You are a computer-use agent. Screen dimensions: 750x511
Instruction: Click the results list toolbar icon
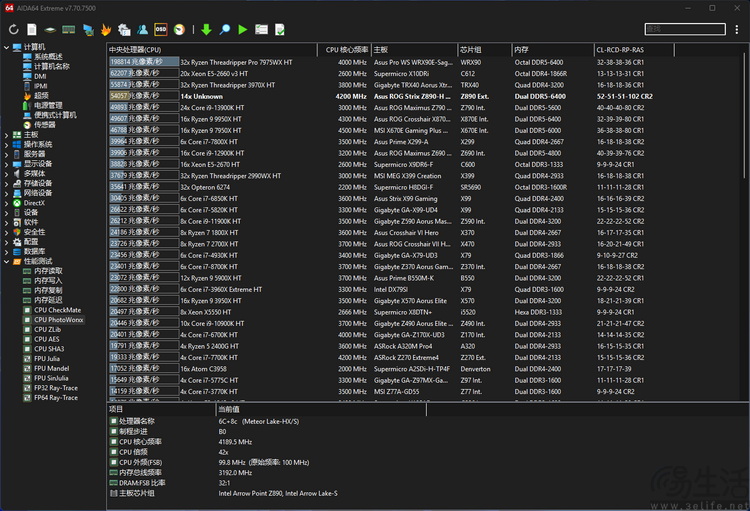(x=261, y=30)
